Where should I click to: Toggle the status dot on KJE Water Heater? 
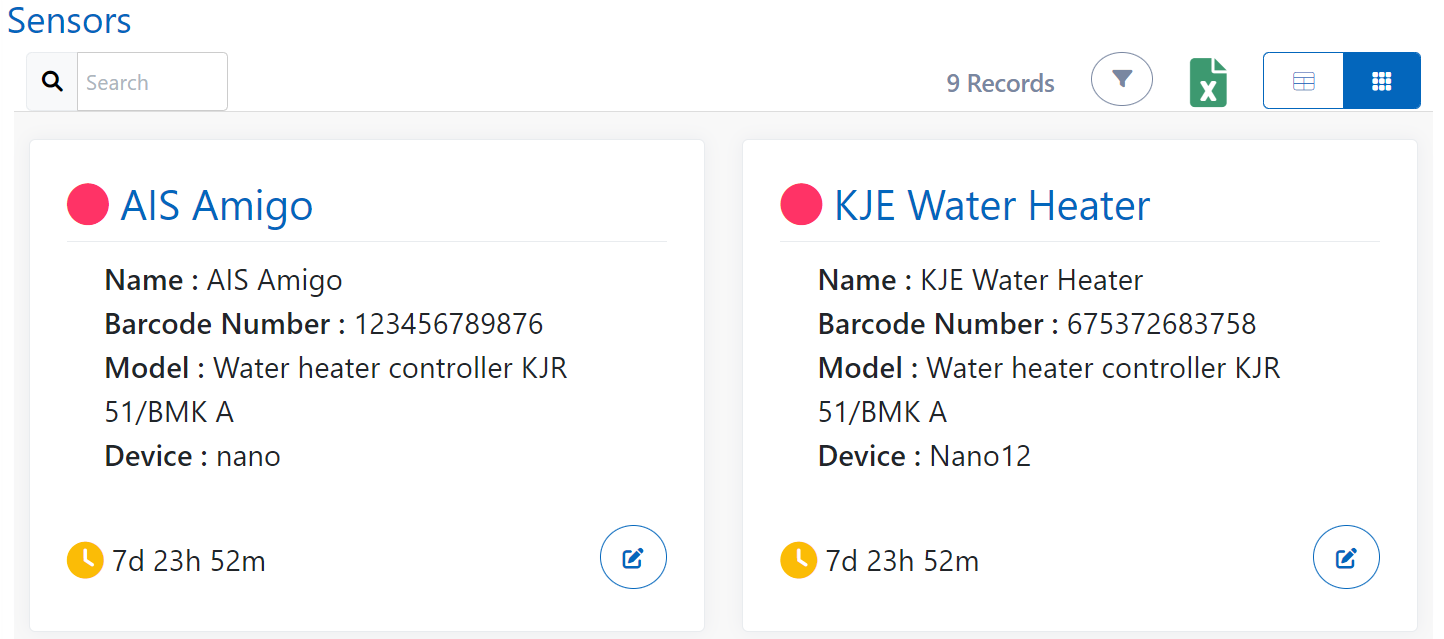801,204
